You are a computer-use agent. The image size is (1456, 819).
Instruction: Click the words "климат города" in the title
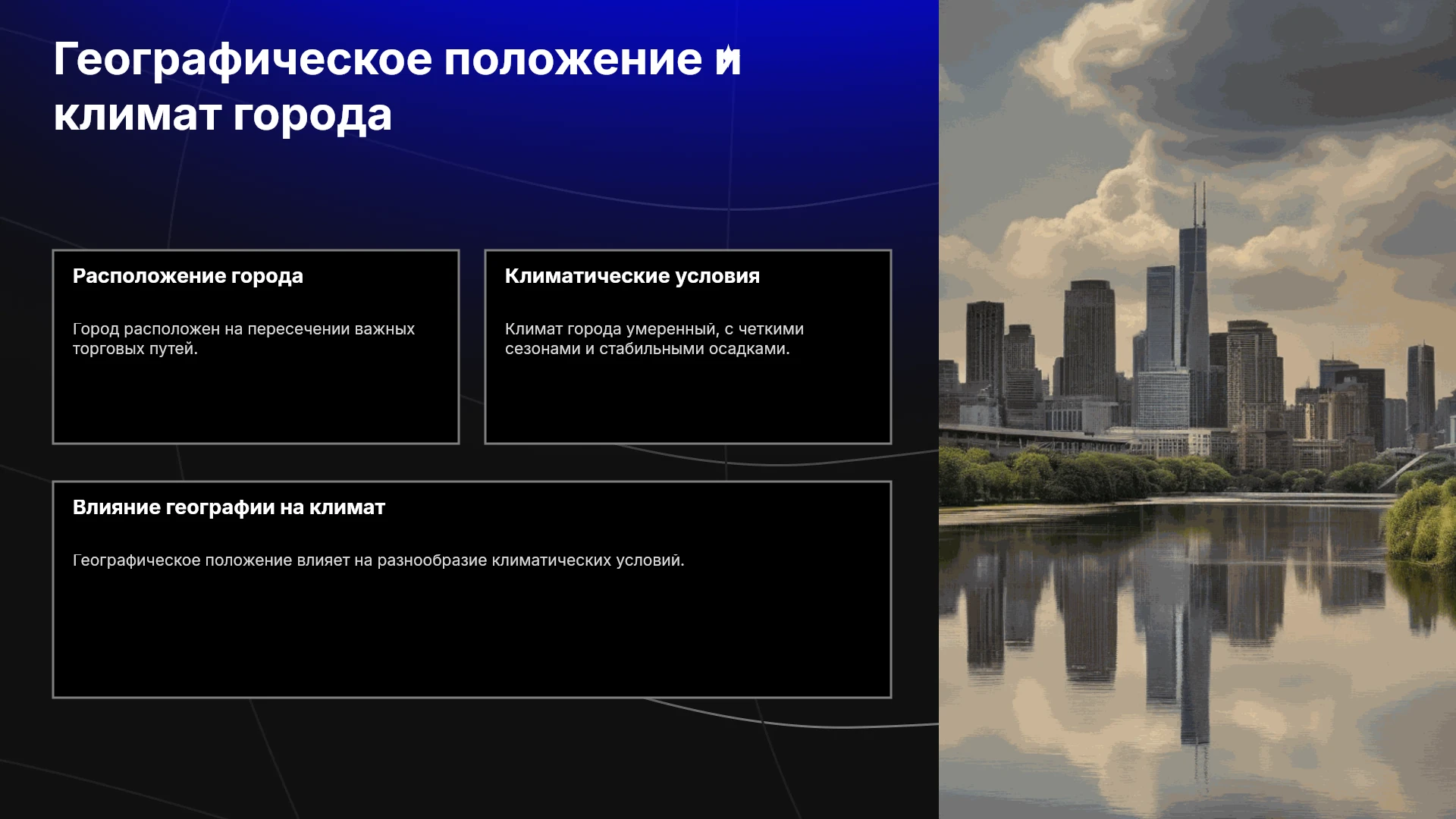(223, 115)
